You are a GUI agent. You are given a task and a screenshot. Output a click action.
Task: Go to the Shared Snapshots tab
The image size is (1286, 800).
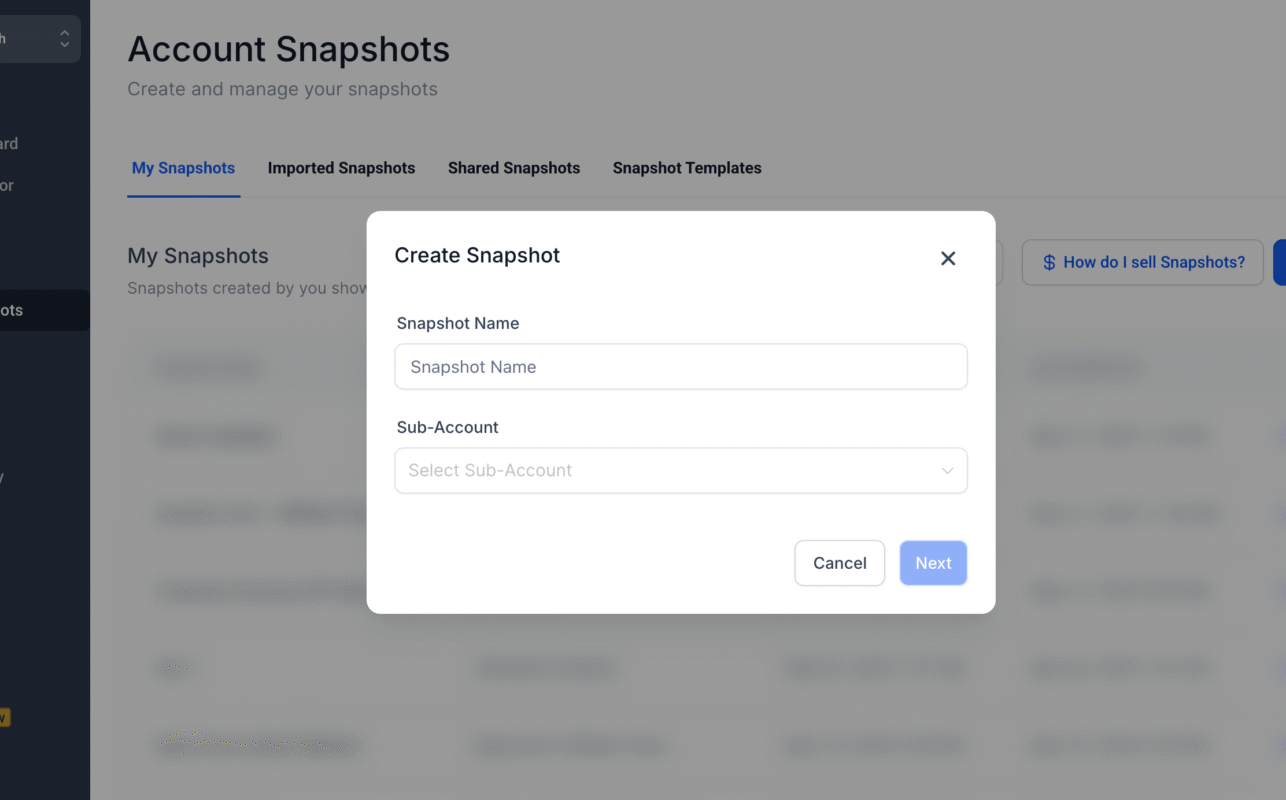click(513, 168)
